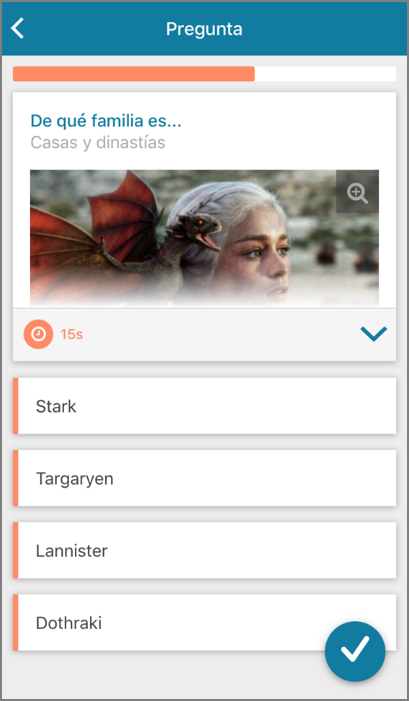Image resolution: width=409 pixels, height=701 pixels.
Task: Click the orange stripe beside Targaryen
Action: pyautogui.click(x=16, y=478)
